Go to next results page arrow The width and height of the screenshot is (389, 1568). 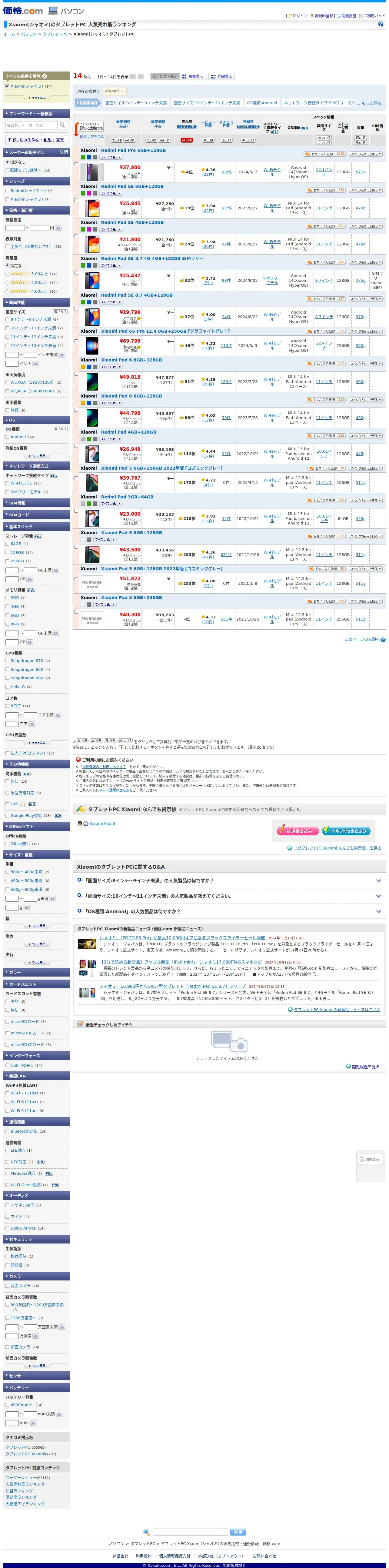tap(141, 77)
